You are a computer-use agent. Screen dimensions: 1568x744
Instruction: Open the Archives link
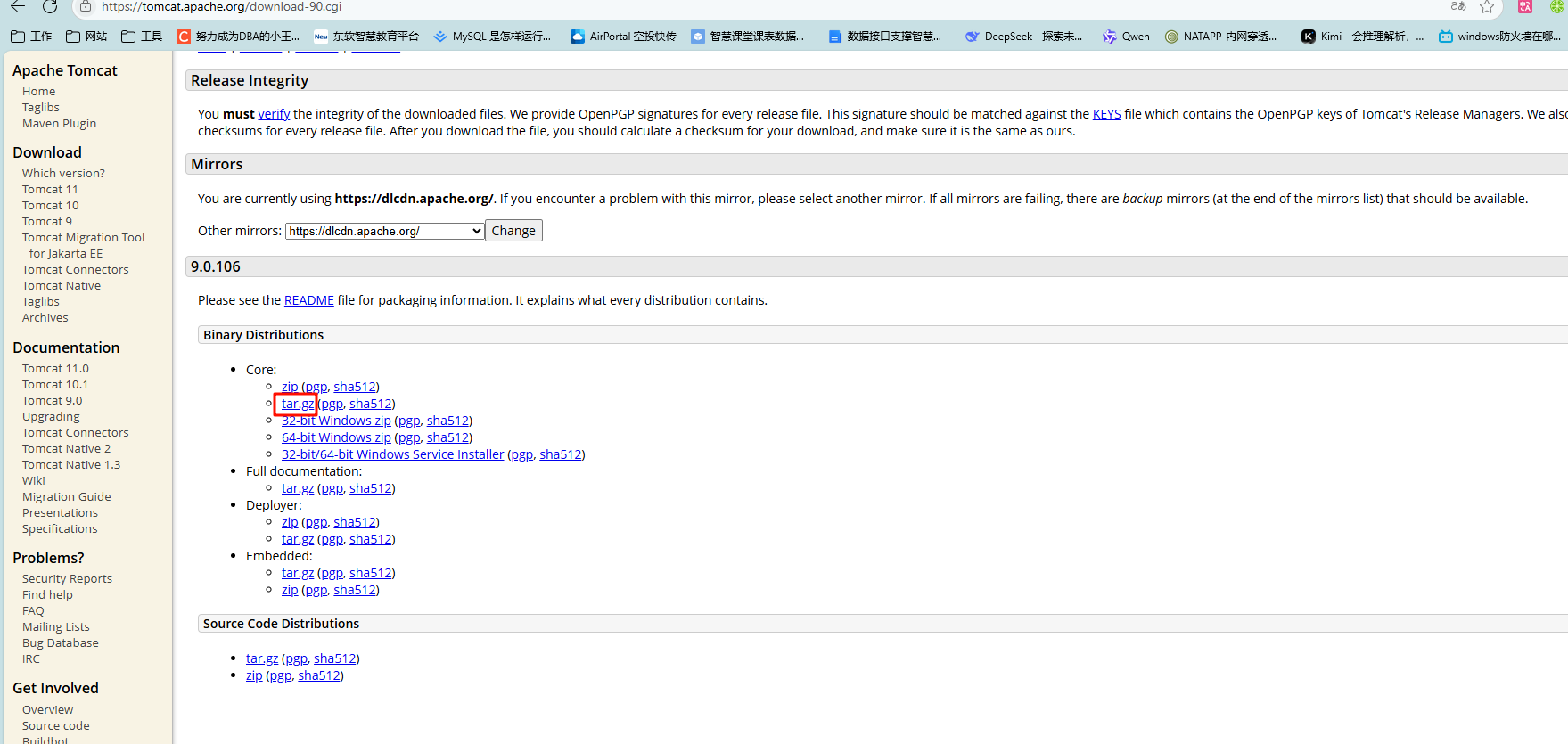click(x=45, y=317)
